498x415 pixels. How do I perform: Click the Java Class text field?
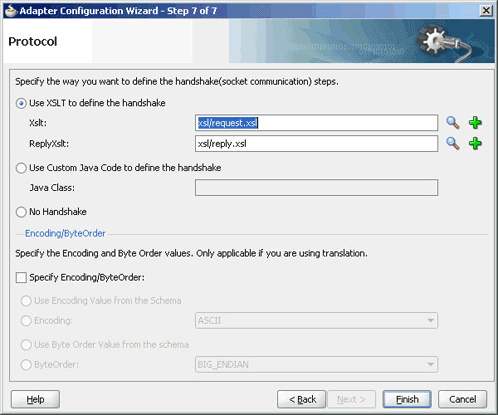pyautogui.click(x=316, y=188)
